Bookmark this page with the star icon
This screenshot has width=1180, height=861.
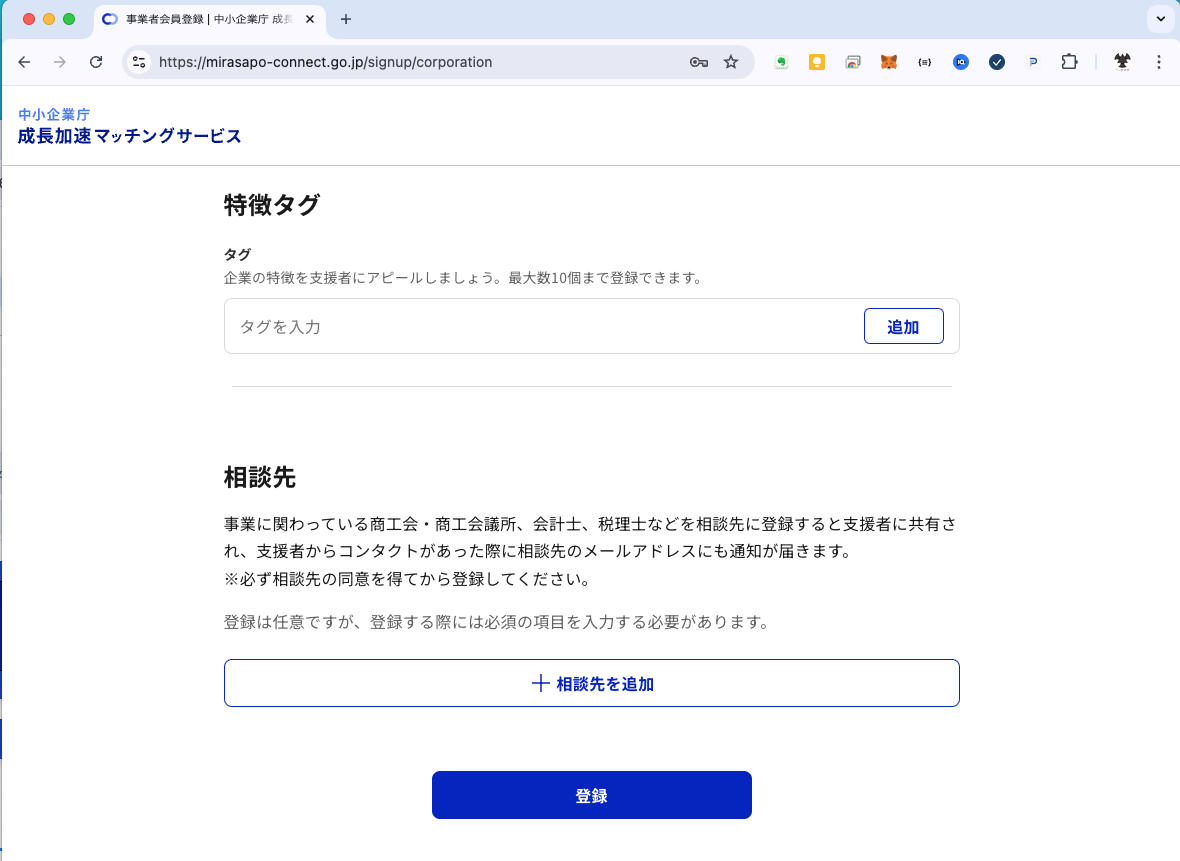pyautogui.click(x=731, y=62)
